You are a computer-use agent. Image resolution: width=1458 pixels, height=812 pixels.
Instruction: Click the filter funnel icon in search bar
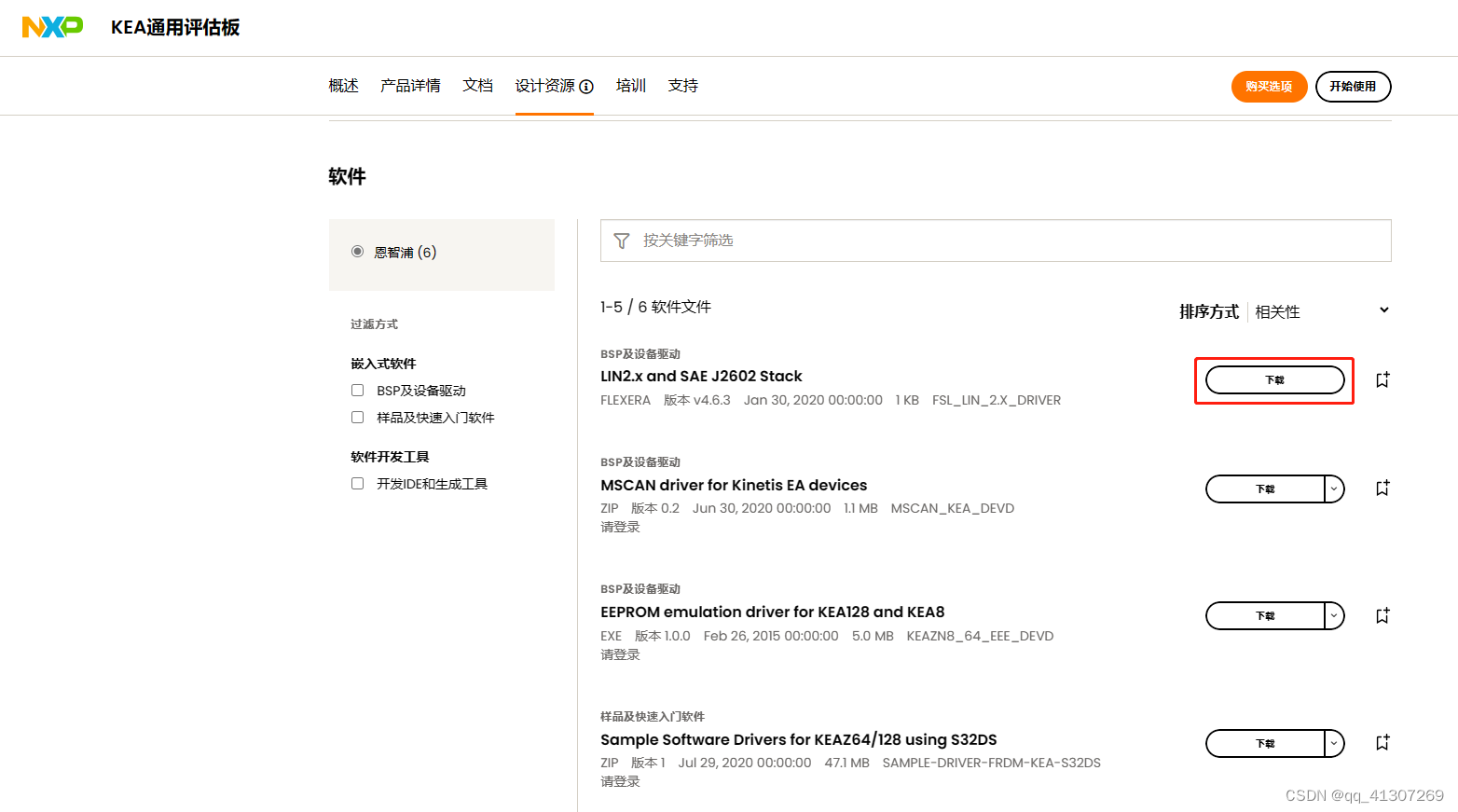622,241
